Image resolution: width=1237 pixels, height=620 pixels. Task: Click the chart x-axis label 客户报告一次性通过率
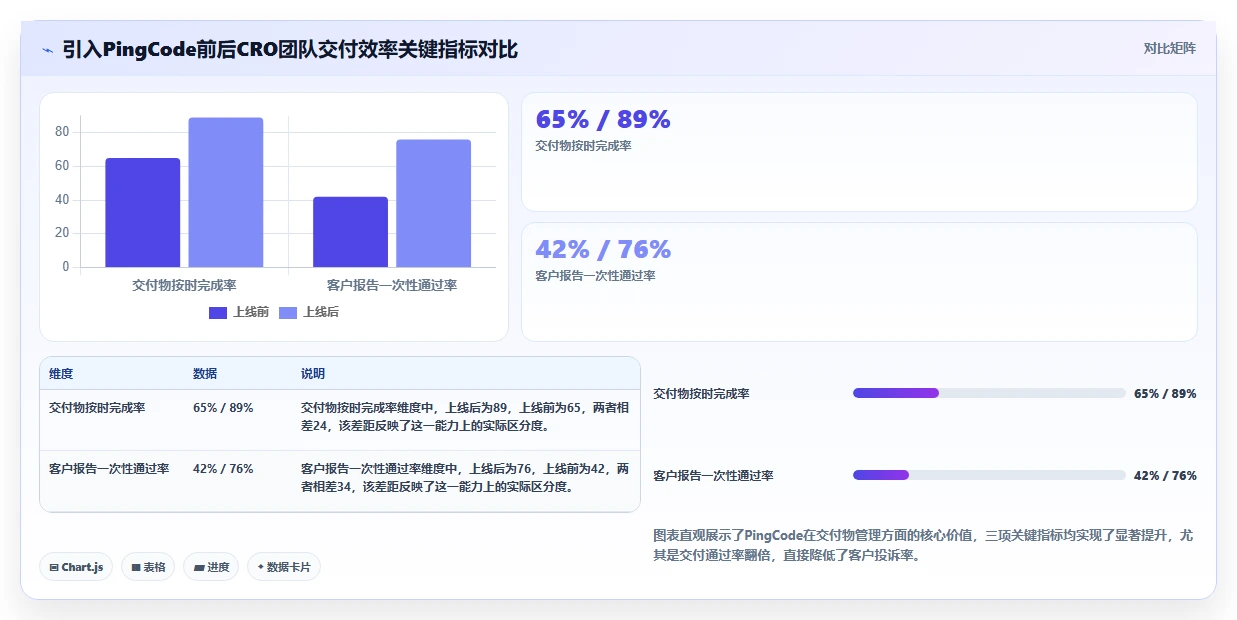[392, 285]
